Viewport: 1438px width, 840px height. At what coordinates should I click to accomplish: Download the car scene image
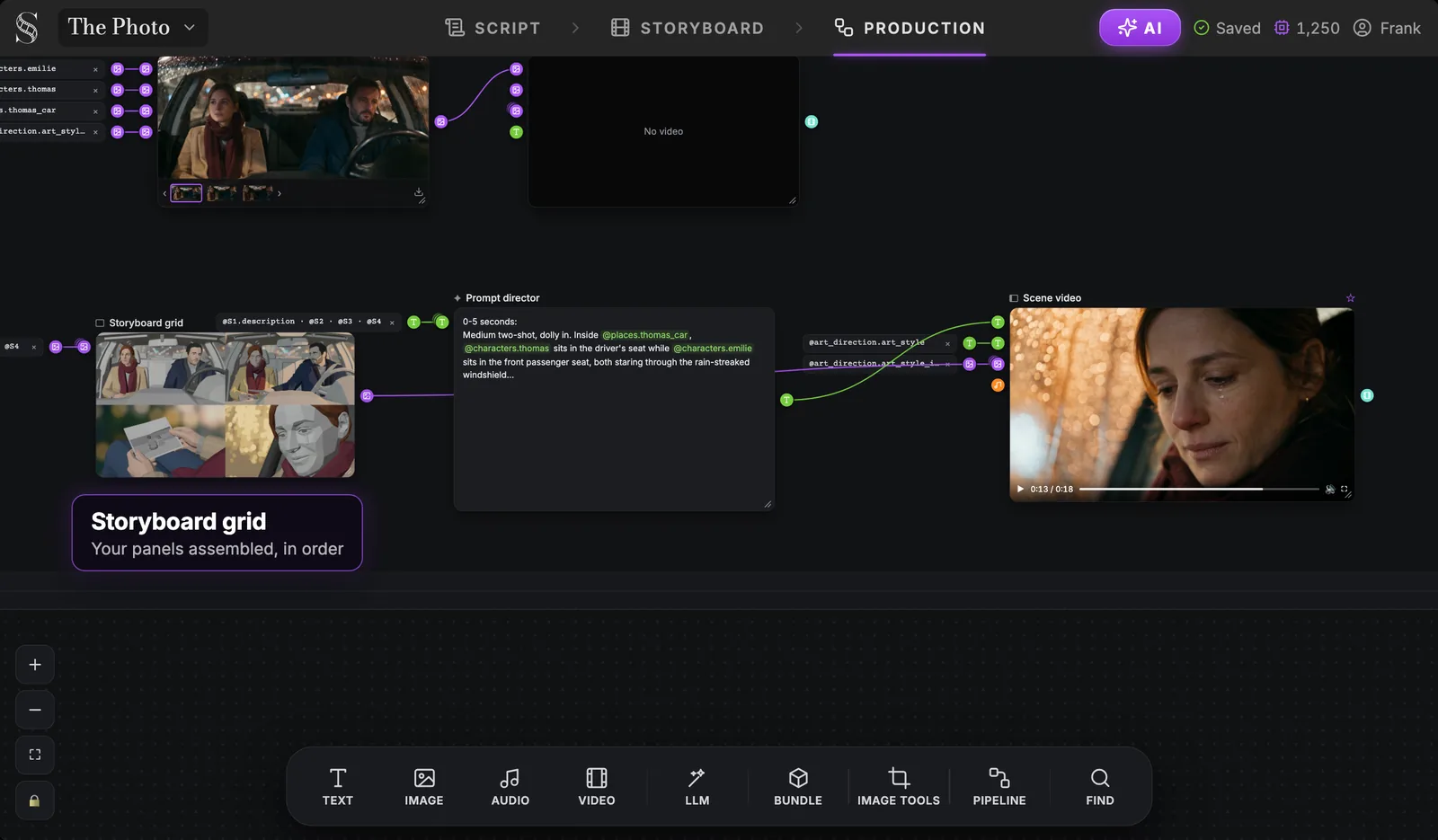pyautogui.click(x=418, y=192)
